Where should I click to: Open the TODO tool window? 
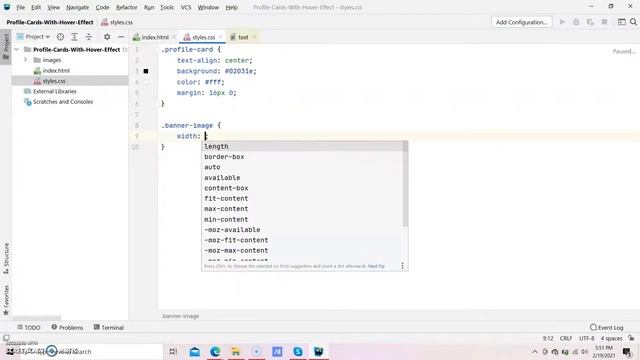point(29,327)
